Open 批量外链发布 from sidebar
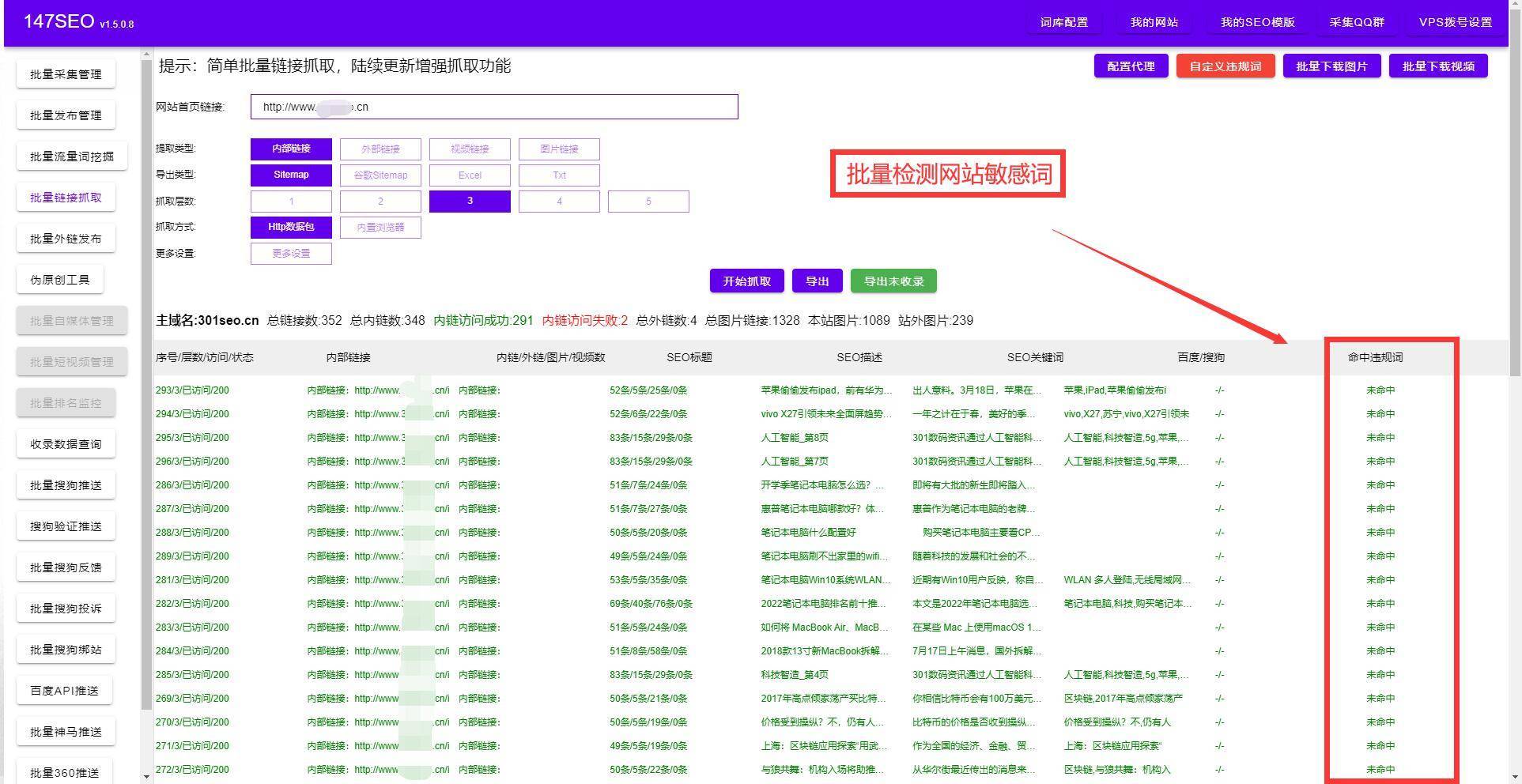Viewport: 1522px width, 784px height. tap(66, 238)
